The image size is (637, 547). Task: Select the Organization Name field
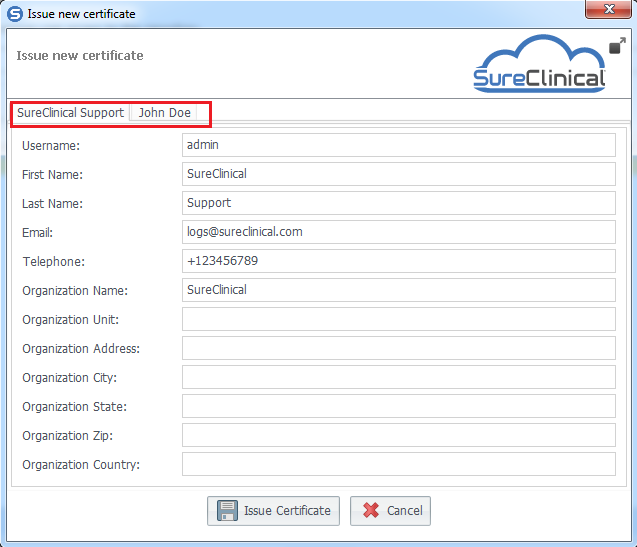coord(399,290)
